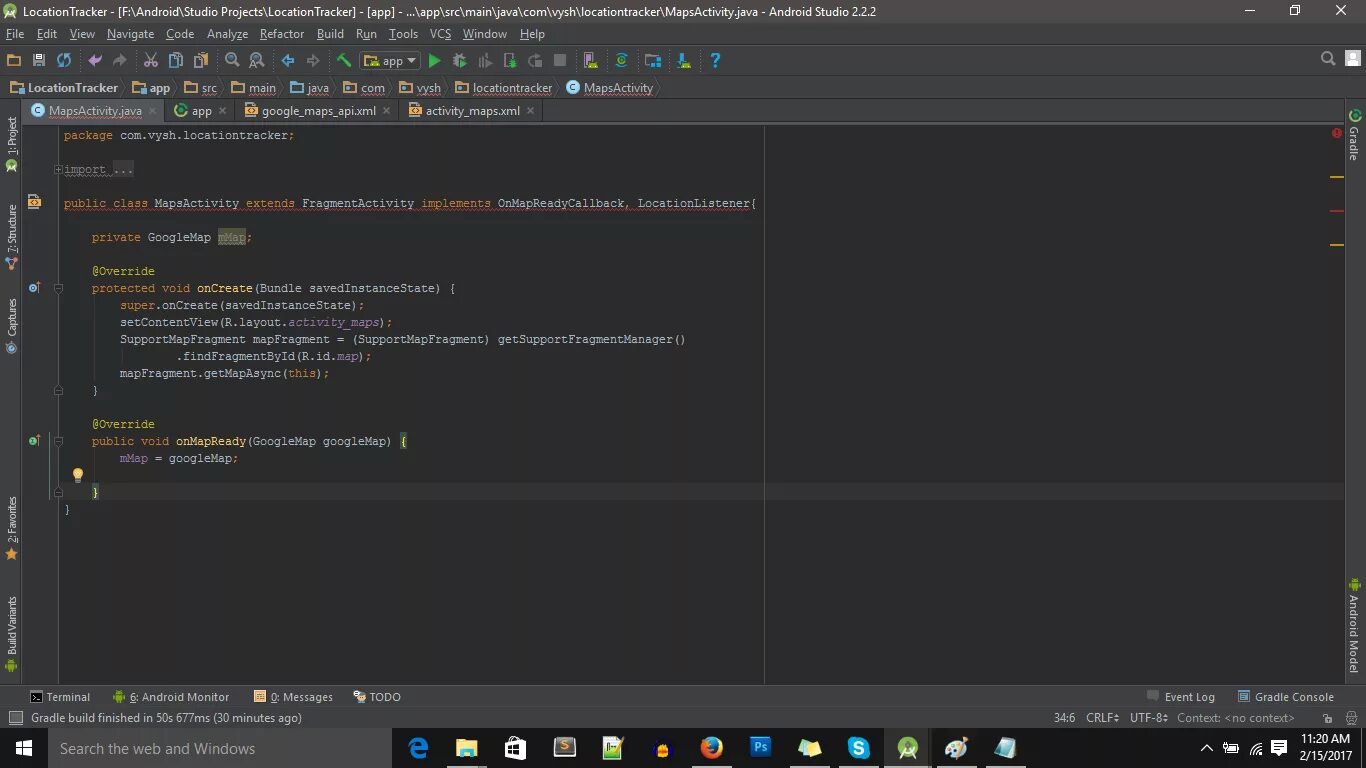Toggle the 2: Favorites side panel

click(12, 527)
